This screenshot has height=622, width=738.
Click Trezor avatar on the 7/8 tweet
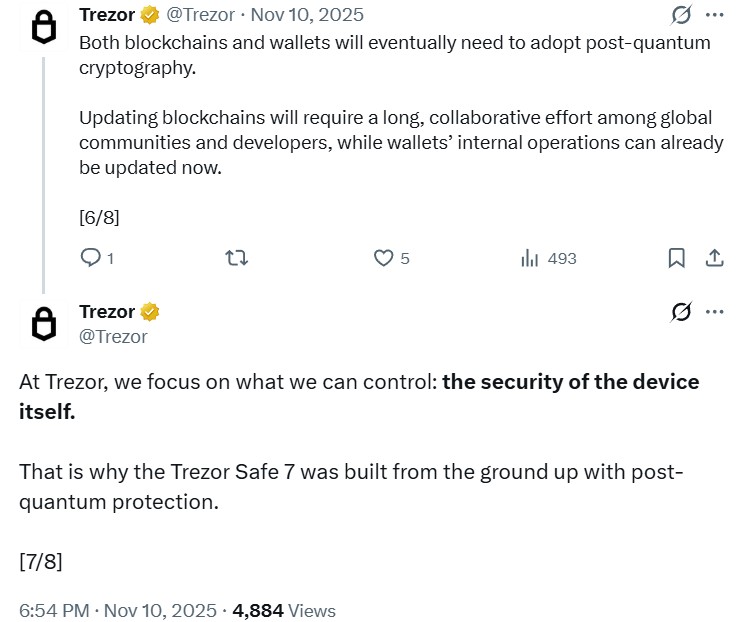coord(42,324)
